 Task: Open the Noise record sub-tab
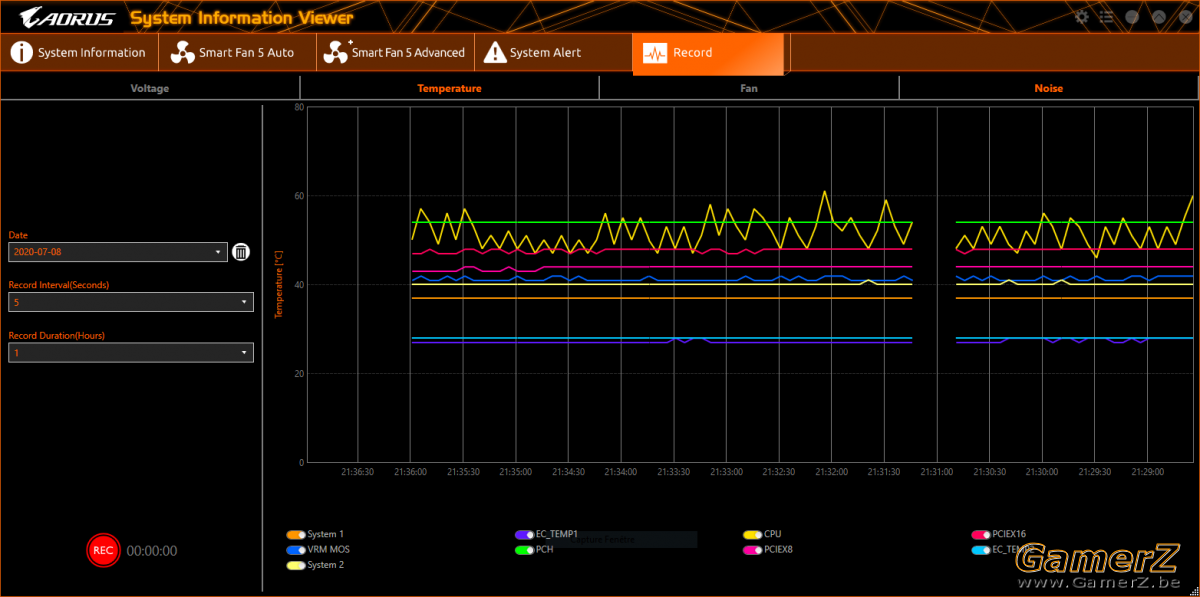(x=1049, y=88)
